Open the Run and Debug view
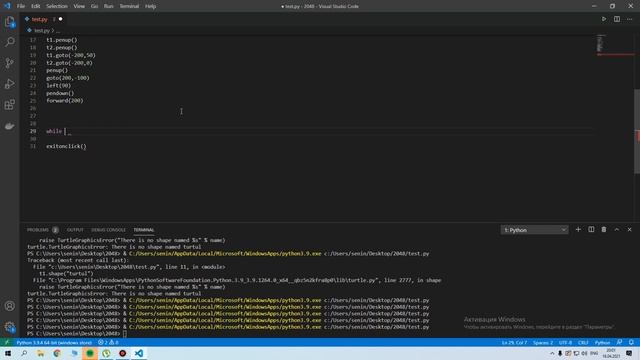Viewport: 640px width, 360px height. tap(10, 84)
